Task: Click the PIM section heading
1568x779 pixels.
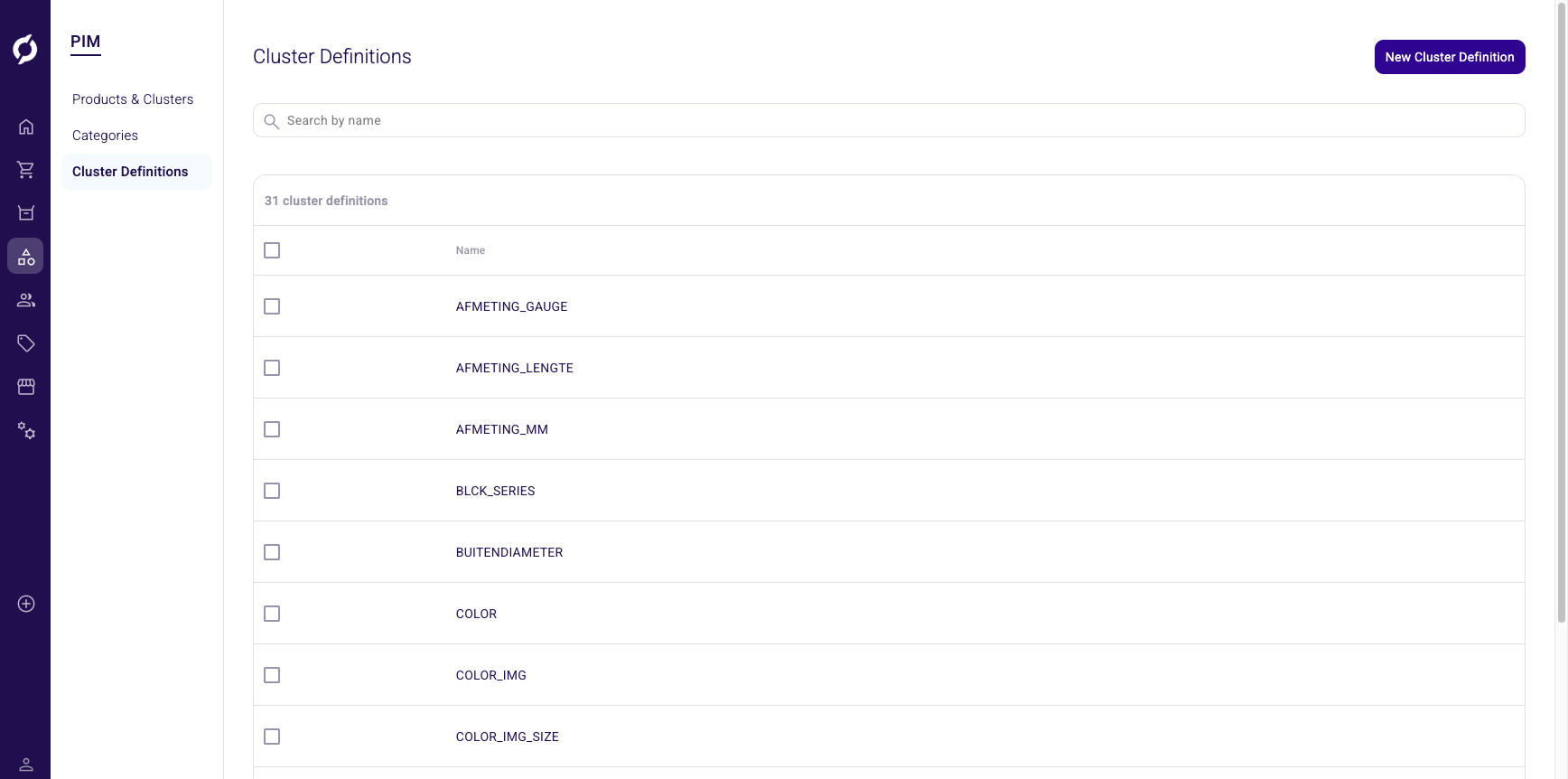Action: (86, 42)
